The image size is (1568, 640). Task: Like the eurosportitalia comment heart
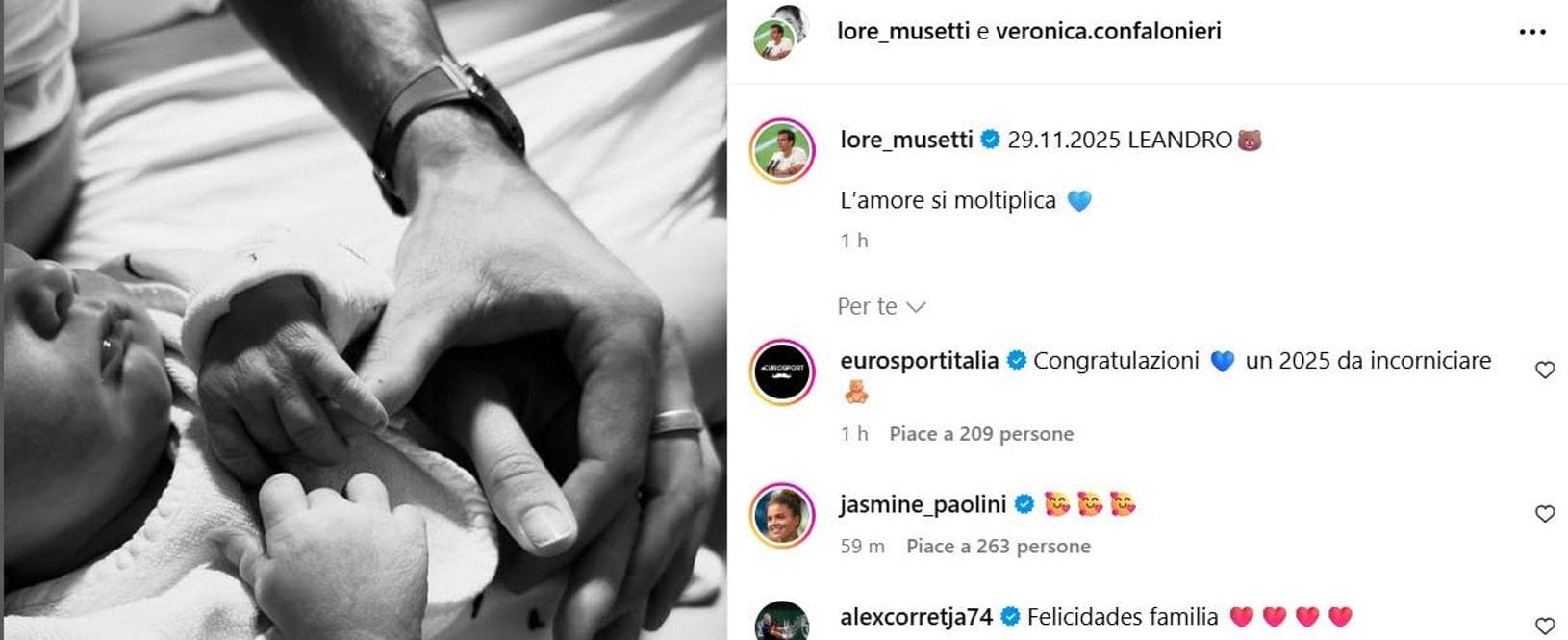(x=1545, y=370)
